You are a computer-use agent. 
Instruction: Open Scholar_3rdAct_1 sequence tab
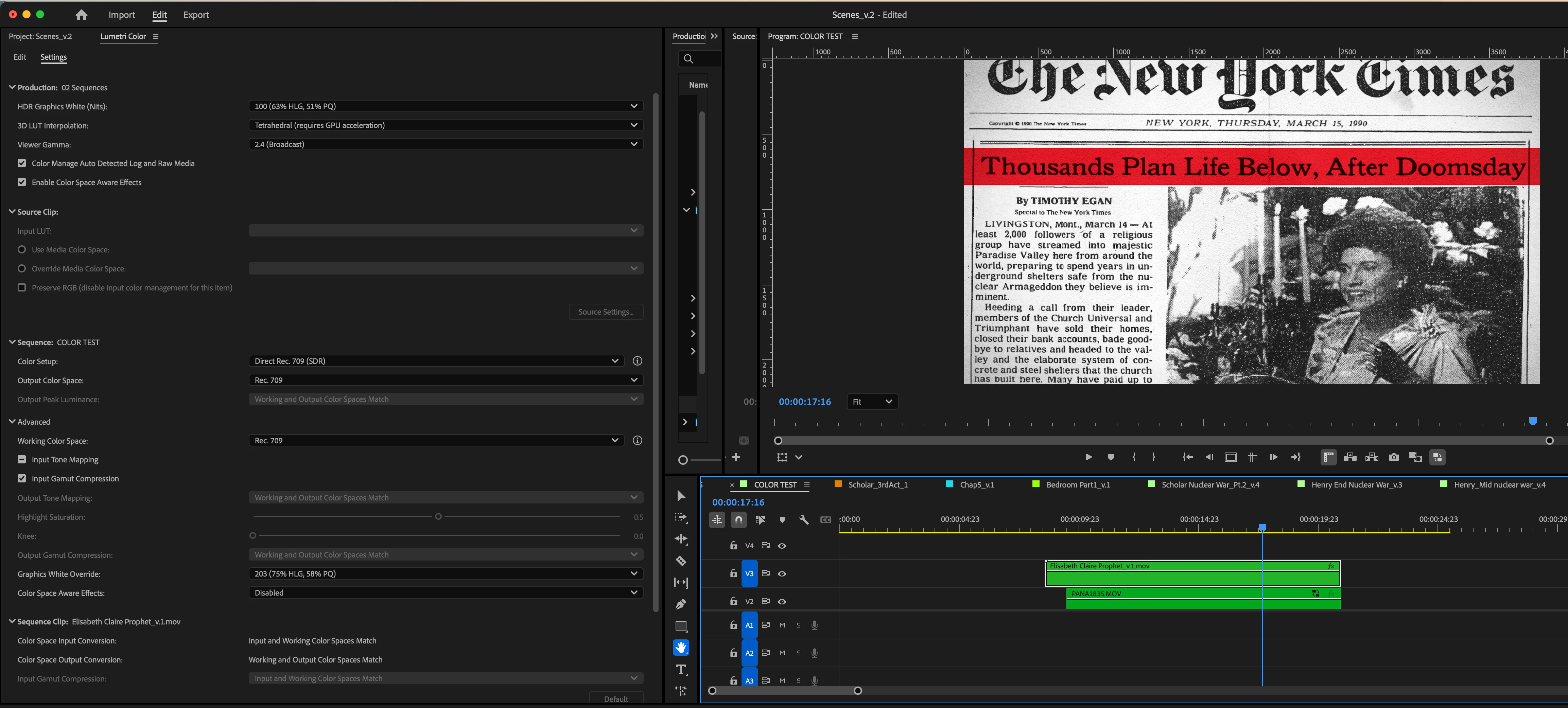877,484
